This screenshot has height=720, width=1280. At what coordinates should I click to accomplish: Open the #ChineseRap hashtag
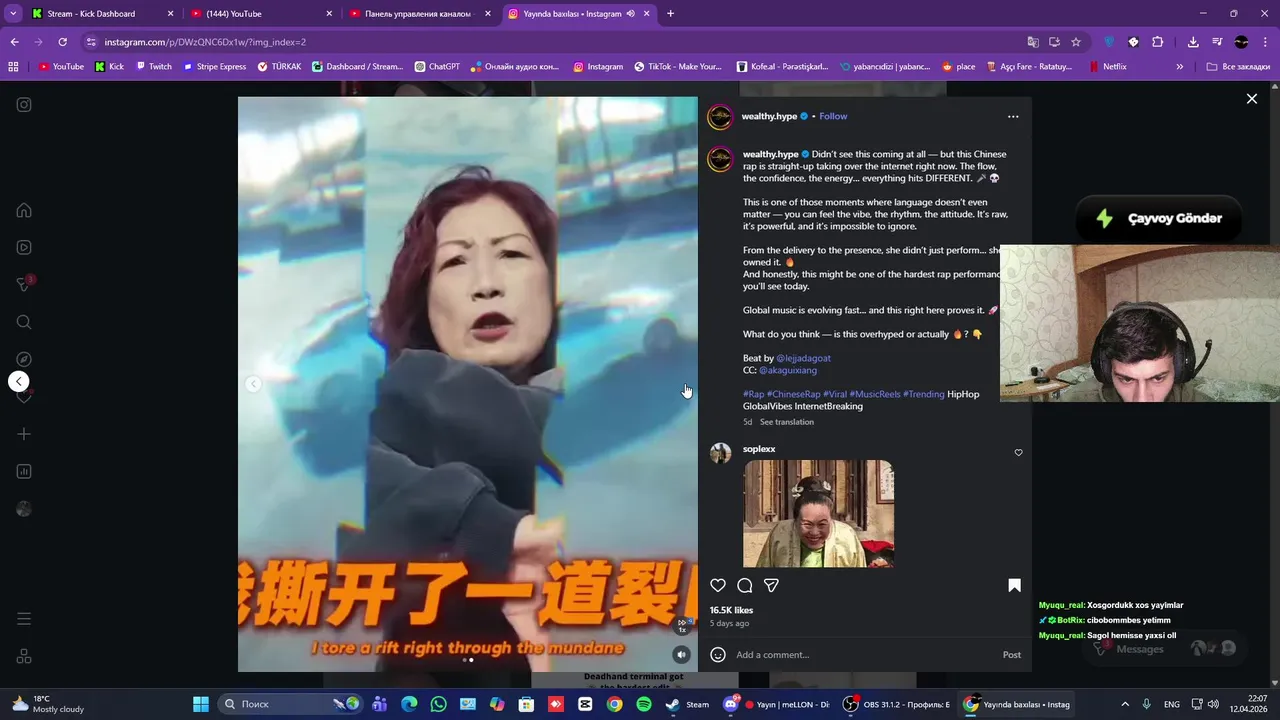[793, 394]
